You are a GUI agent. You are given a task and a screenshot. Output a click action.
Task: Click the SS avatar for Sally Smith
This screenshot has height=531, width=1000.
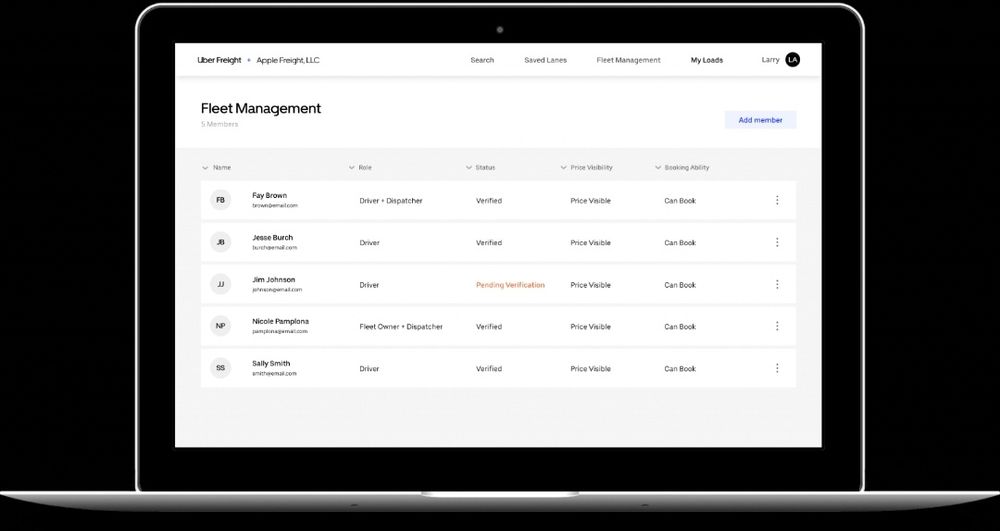[221, 368]
